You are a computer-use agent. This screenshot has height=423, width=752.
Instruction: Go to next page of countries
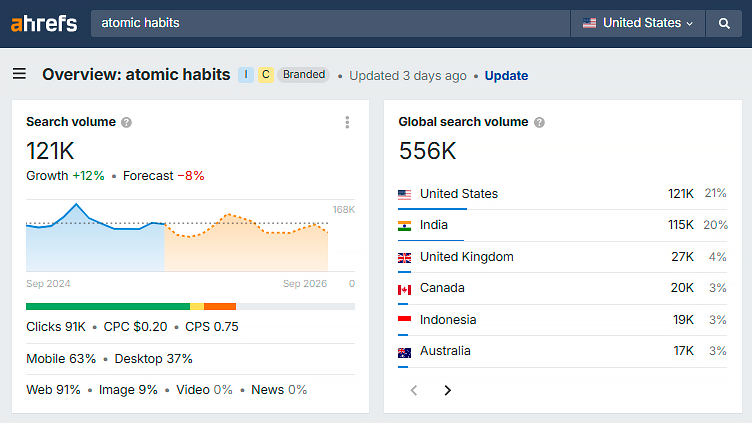(x=447, y=390)
